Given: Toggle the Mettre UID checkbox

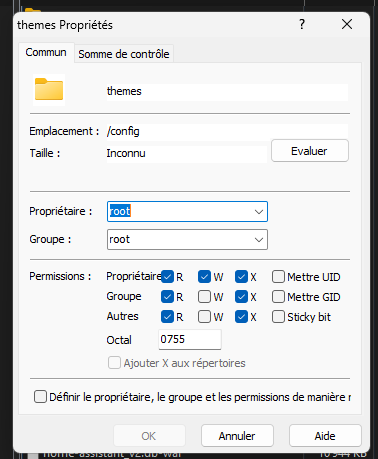Looking at the screenshot, I should pos(278,277).
